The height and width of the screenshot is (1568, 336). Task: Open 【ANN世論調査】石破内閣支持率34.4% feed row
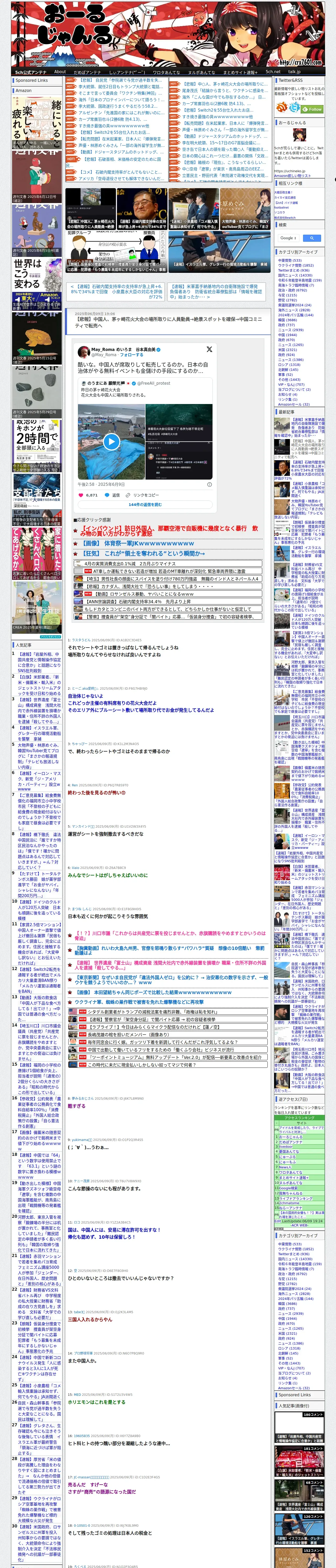(168, 601)
